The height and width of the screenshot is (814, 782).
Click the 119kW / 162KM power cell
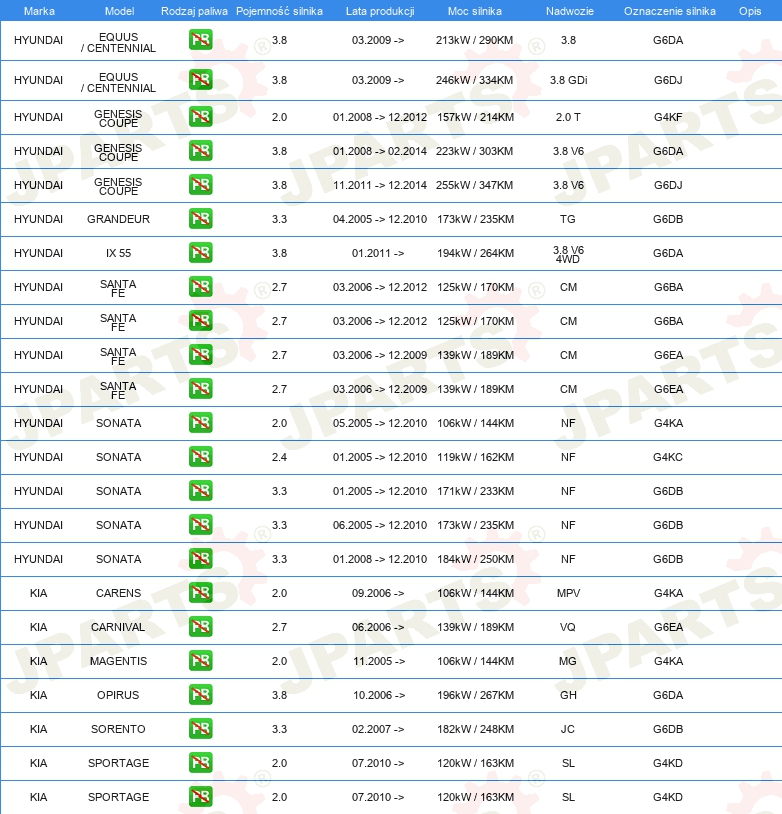475,457
